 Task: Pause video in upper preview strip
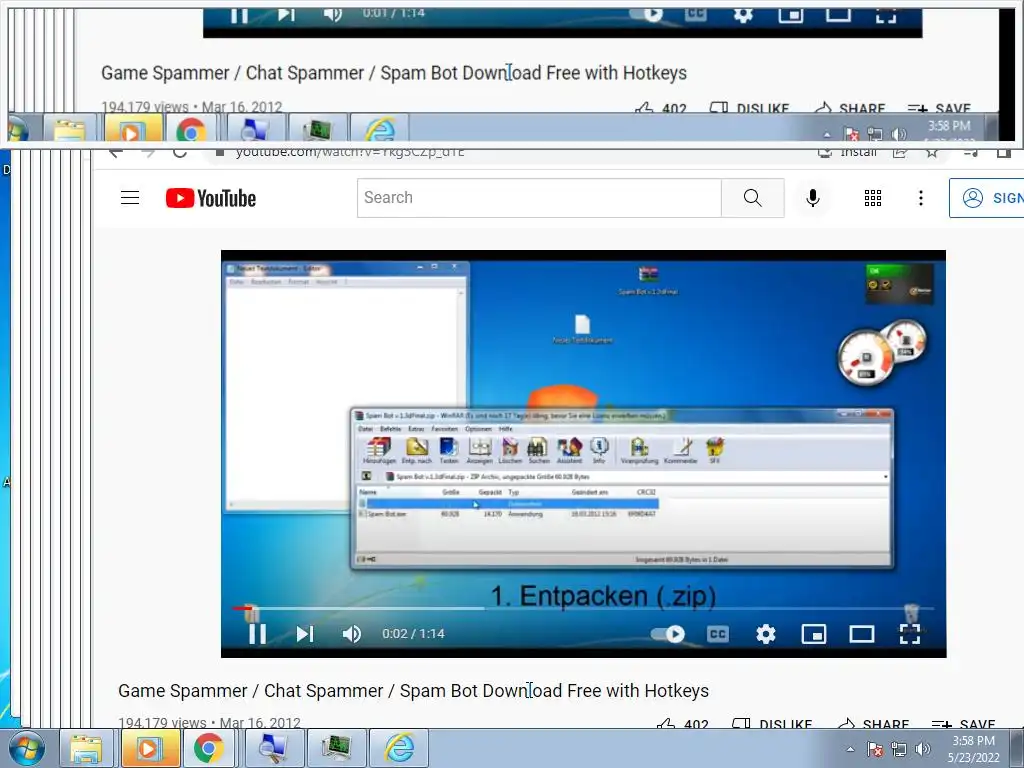239,14
